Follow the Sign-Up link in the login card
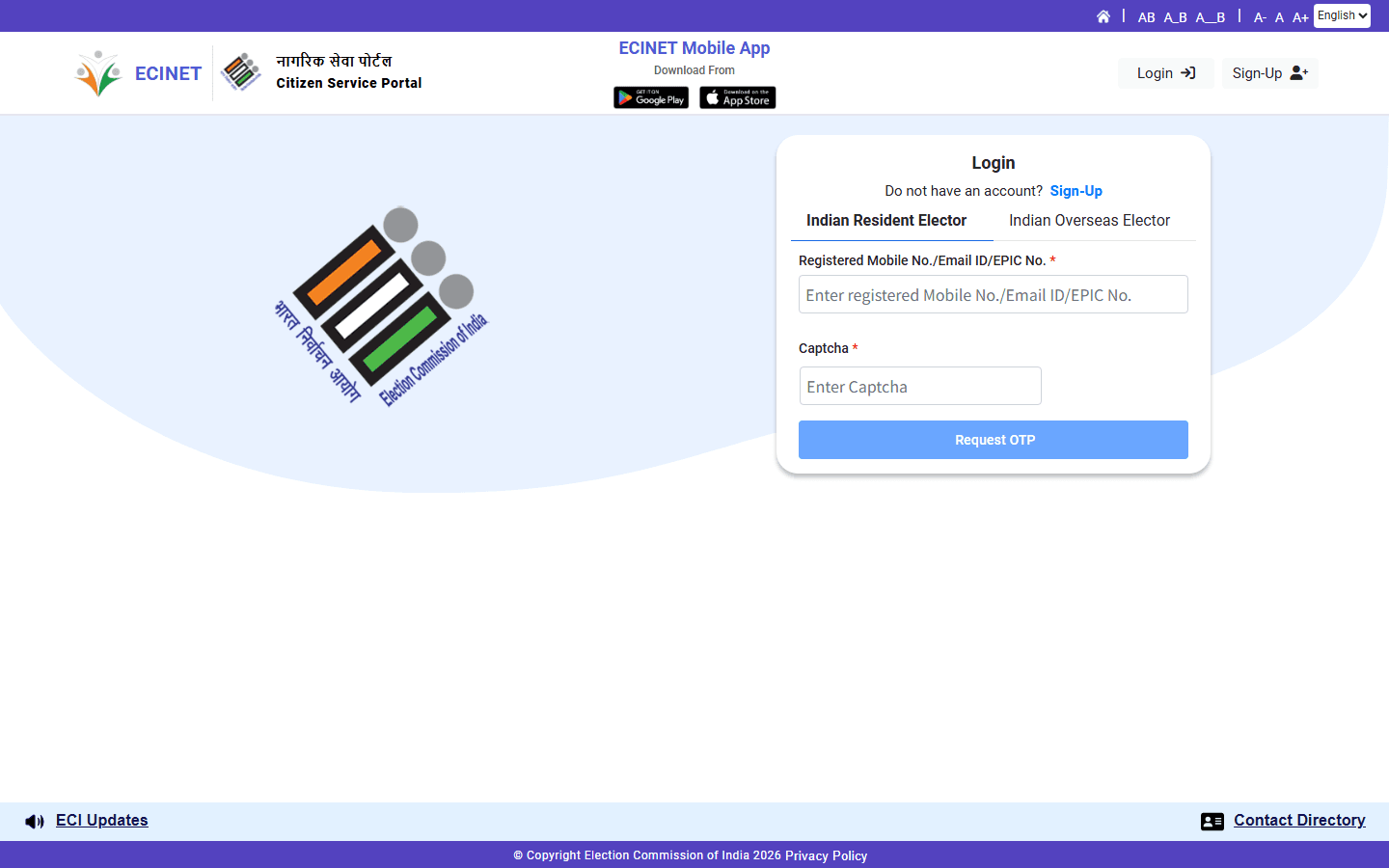 click(x=1076, y=191)
